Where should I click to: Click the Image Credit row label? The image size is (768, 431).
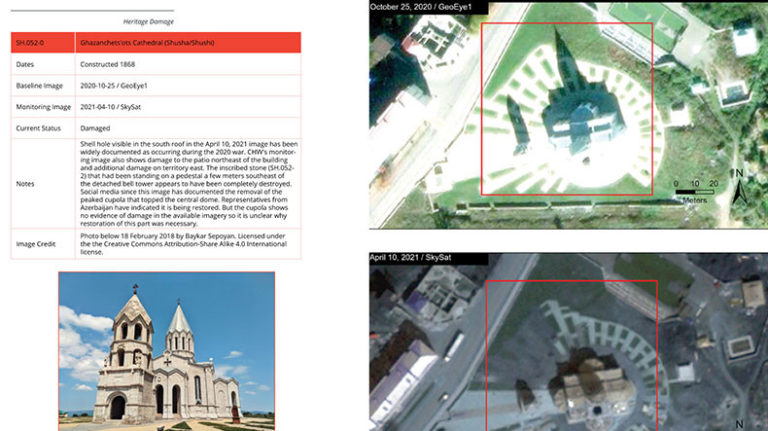pyautogui.click(x=36, y=243)
